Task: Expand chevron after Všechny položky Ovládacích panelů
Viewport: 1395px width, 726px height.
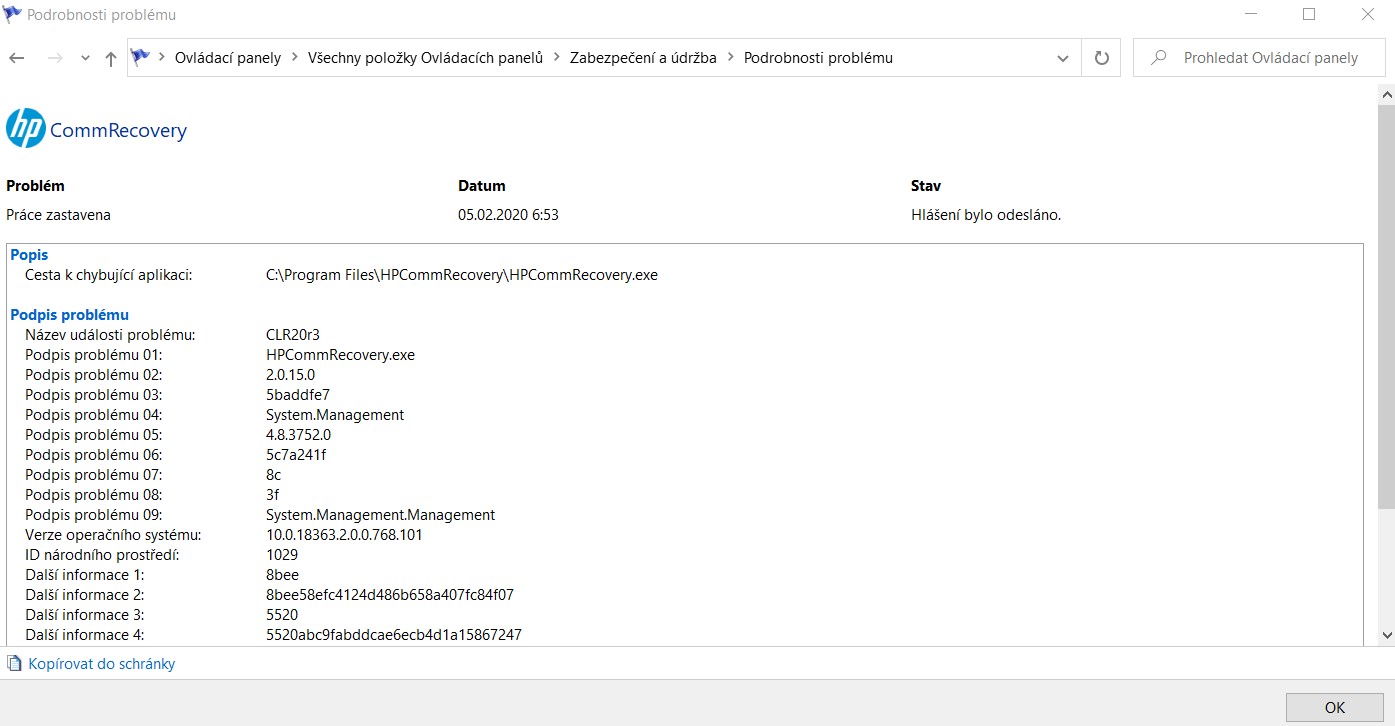Action: coord(557,57)
